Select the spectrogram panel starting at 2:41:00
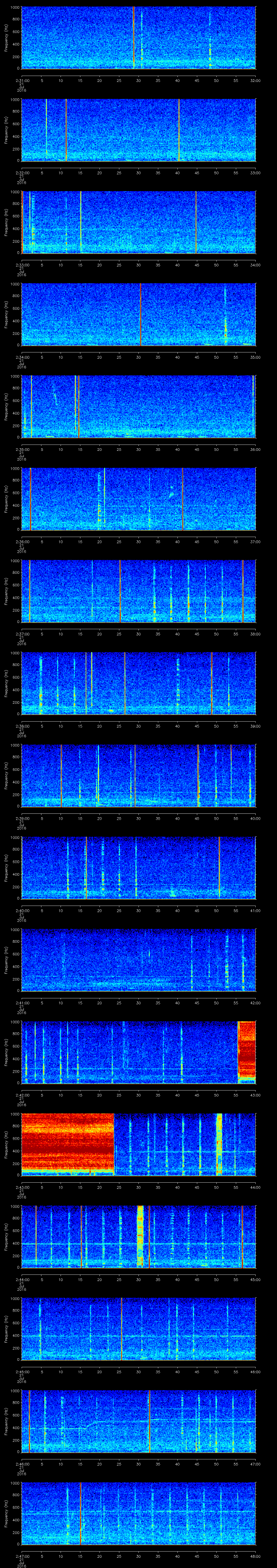This screenshot has width=277, height=1568. [x=138, y=960]
